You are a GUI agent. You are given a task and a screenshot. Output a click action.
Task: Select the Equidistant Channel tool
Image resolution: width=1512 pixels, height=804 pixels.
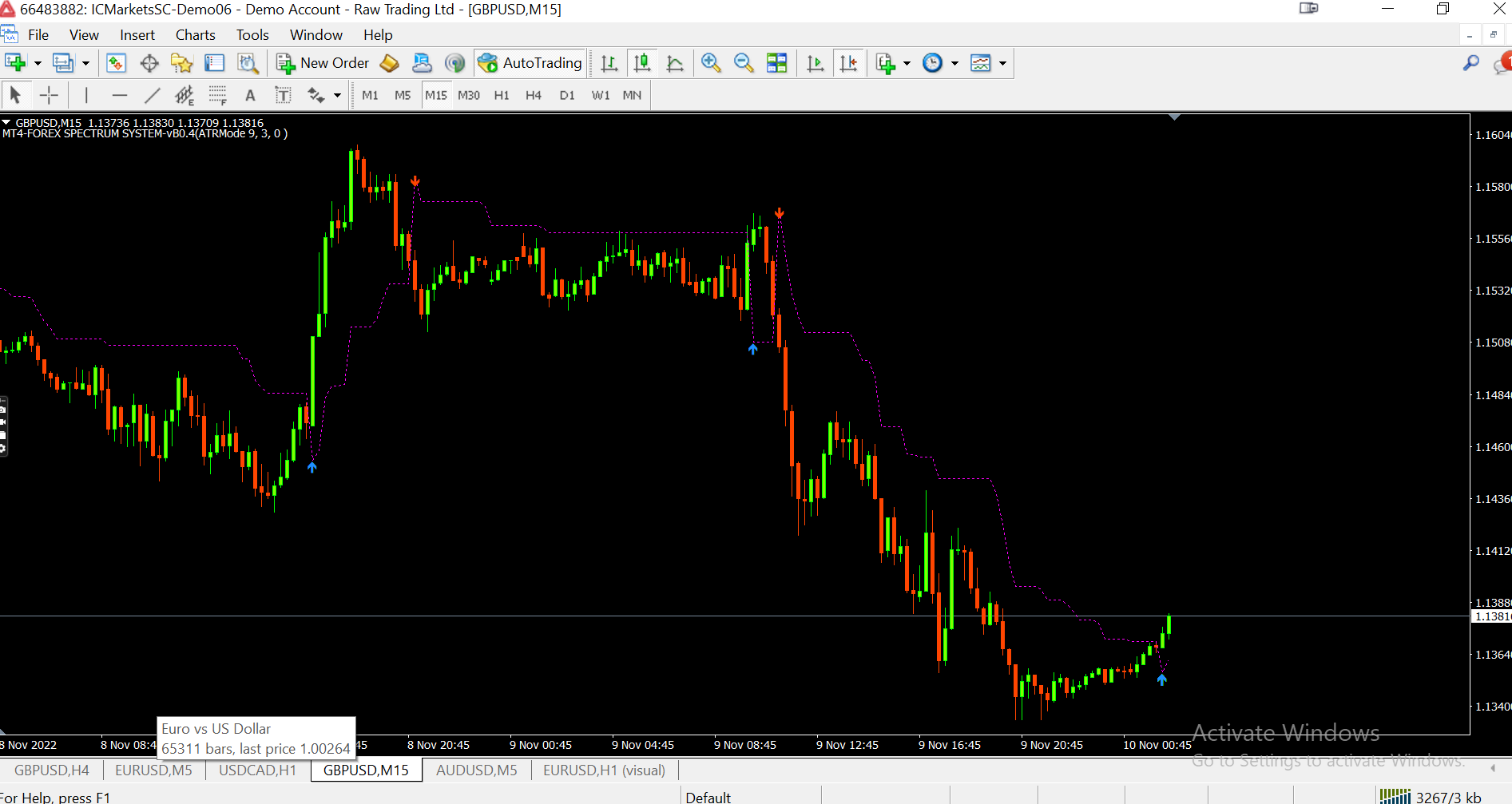[x=185, y=95]
